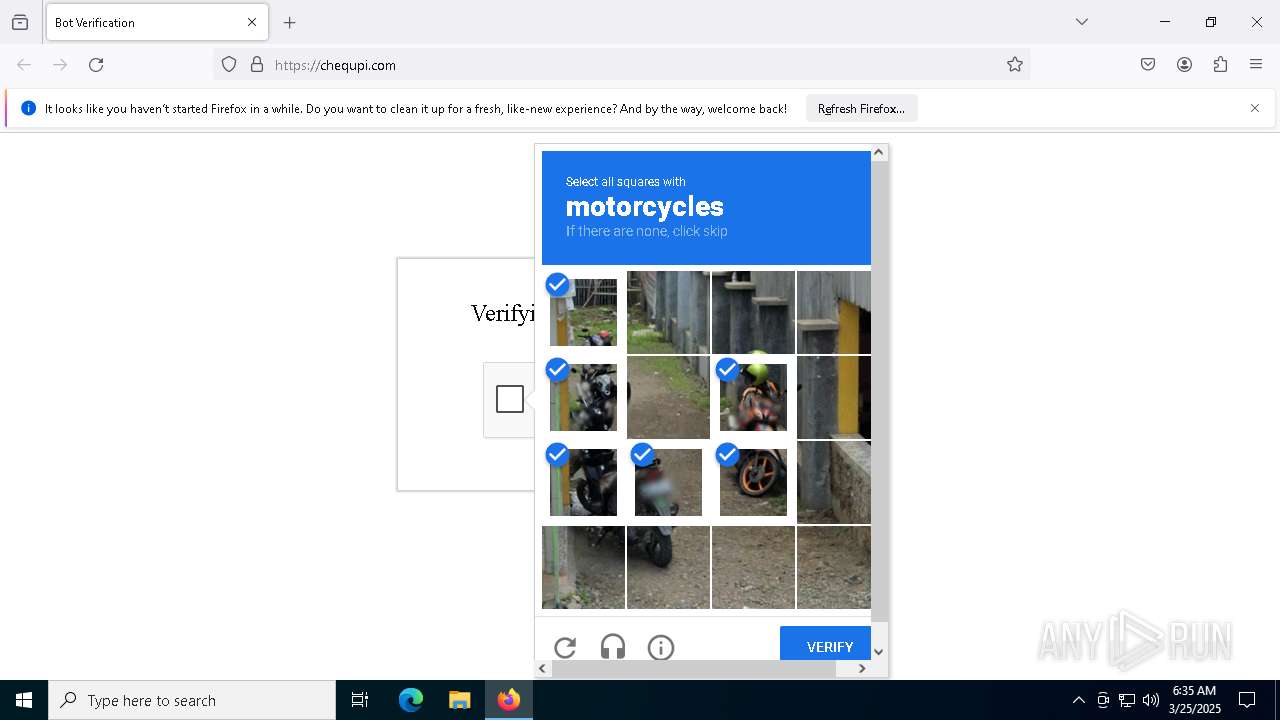
Task: Go back to previous page
Action: (24, 65)
